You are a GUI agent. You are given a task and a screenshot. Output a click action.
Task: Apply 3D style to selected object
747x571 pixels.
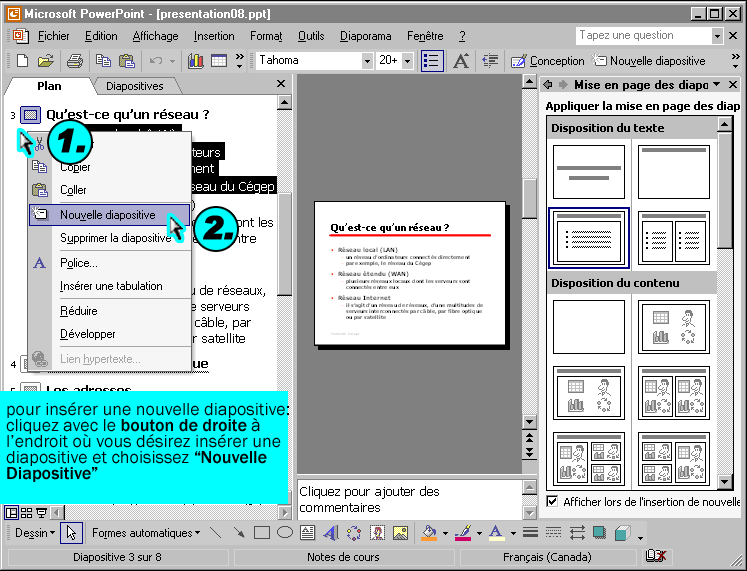(x=623, y=532)
